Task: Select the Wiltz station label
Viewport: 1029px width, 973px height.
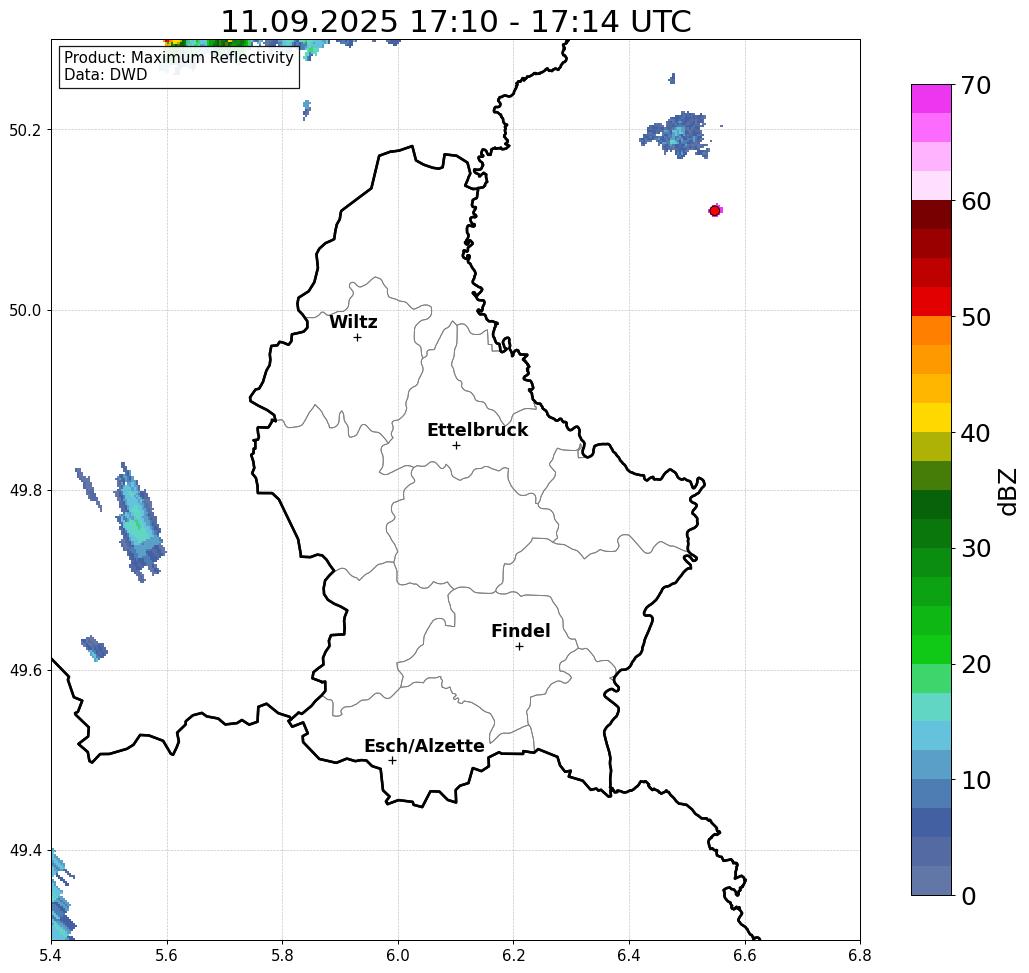Action: (x=353, y=322)
